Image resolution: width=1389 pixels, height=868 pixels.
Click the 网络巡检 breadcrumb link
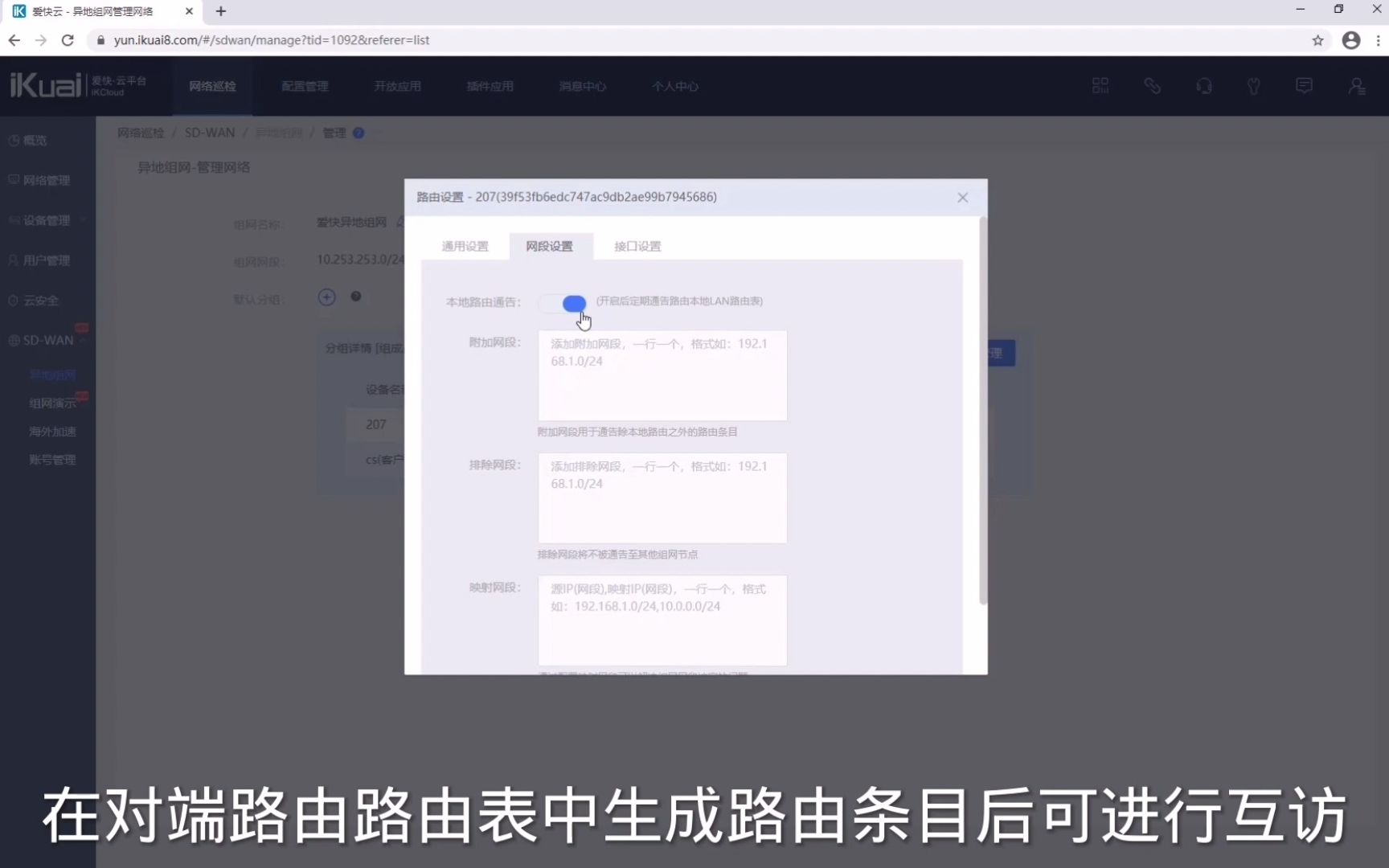click(141, 133)
